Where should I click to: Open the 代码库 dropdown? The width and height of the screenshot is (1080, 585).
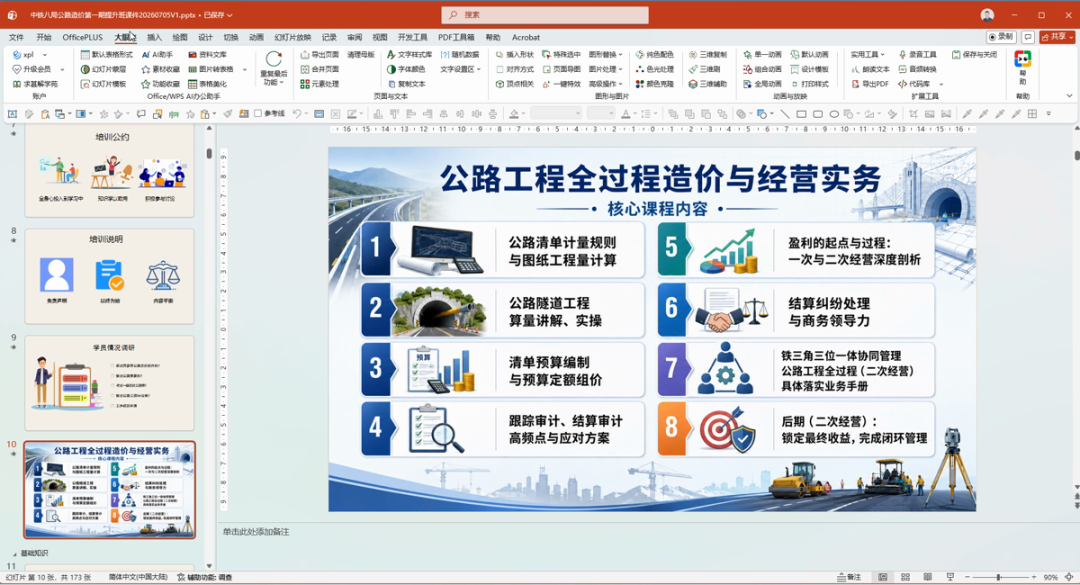coord(941,84)
